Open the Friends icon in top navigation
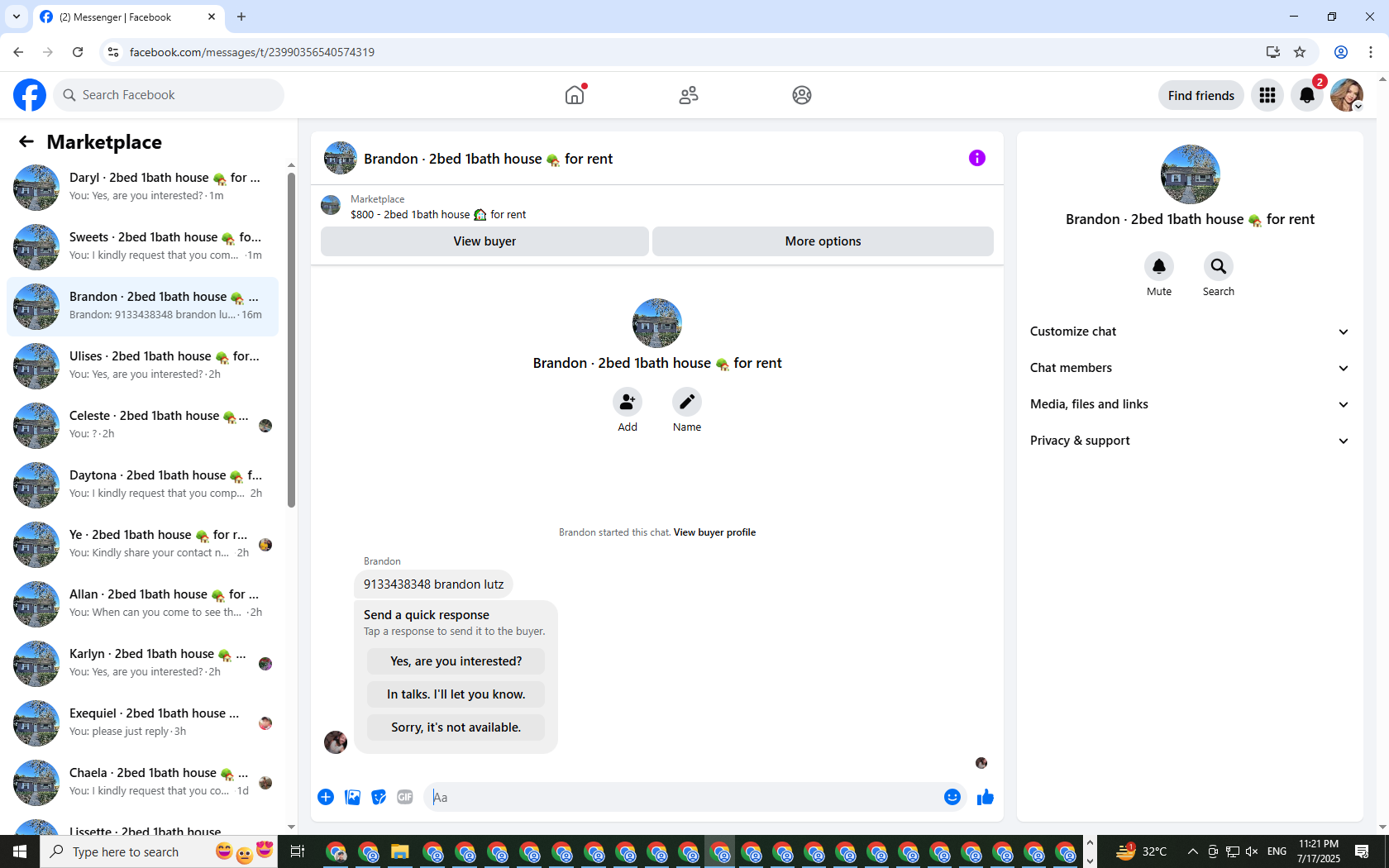This screenshot has width=1389, height=868. click(x=689, y=95)
